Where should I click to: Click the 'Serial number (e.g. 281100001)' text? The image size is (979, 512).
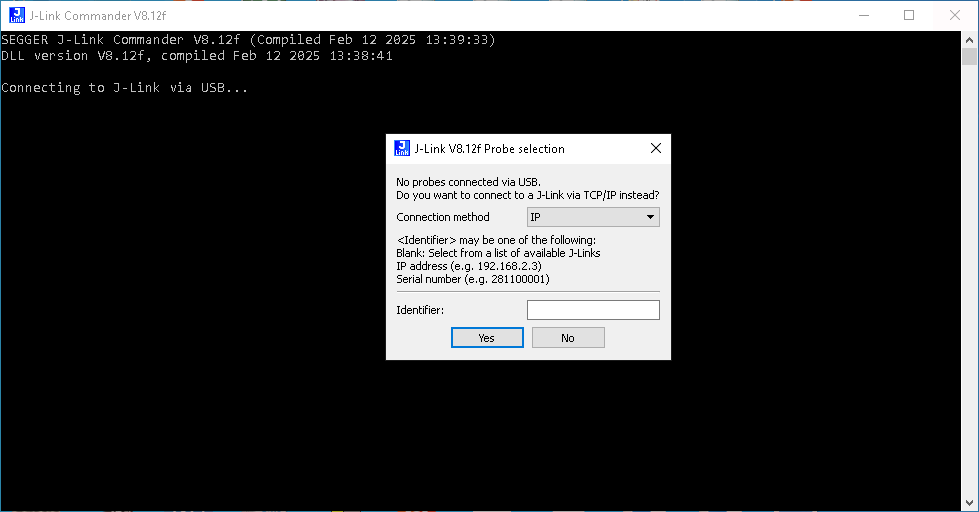[473, 279]
